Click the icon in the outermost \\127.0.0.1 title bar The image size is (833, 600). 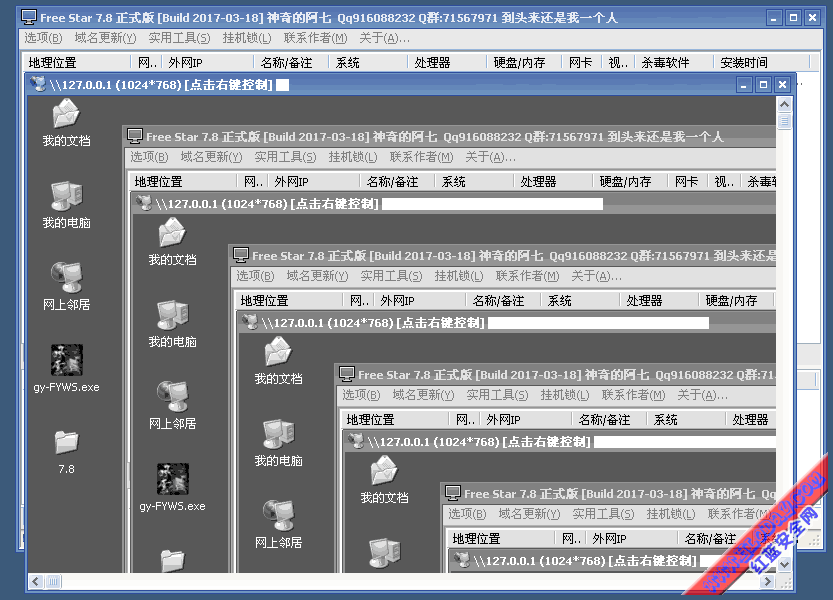click(x=38, y=84)
